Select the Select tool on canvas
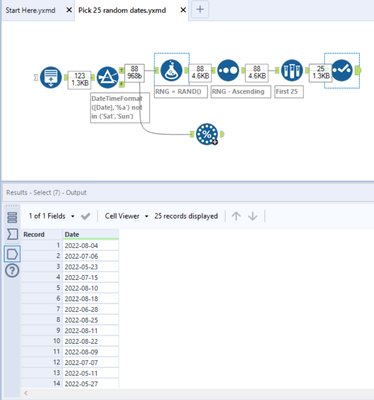The height and width of the screenshot is (400, 374). click(342, 70)
